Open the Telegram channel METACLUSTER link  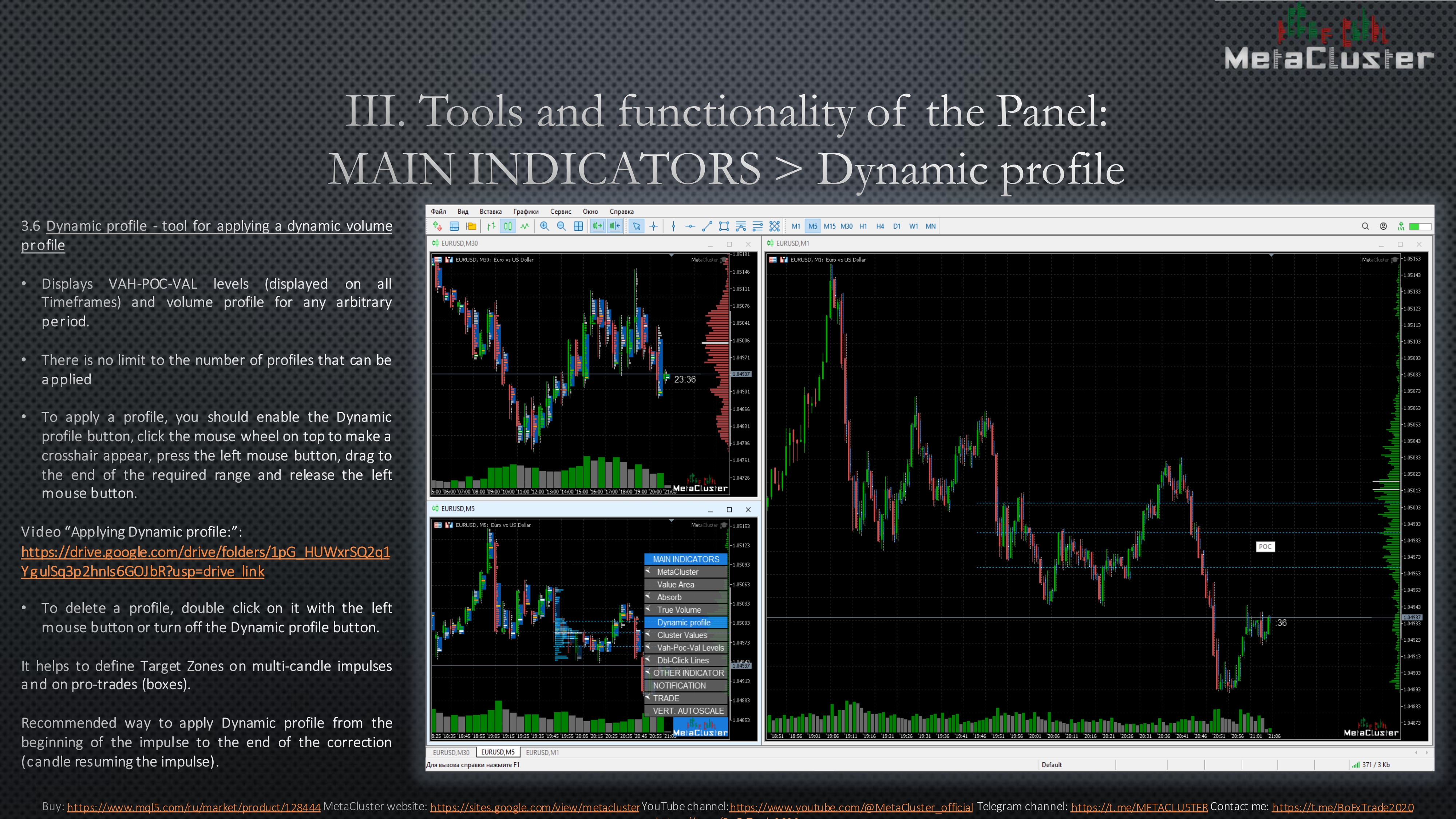1139,807
